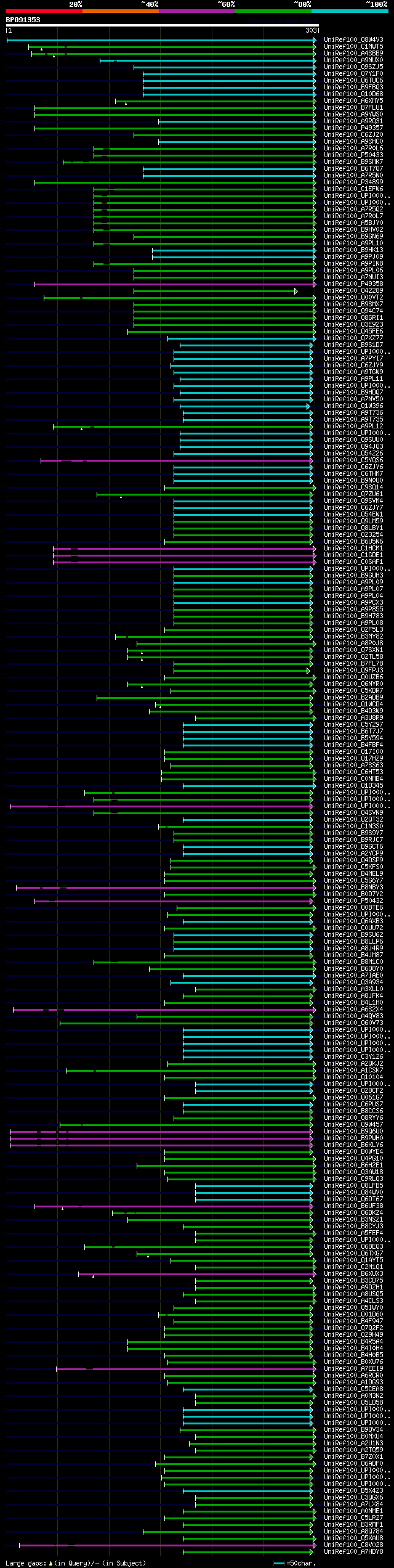Click label UniRef100_Q9FPJ3
The image size is (394, 1568).
[353, 671]
